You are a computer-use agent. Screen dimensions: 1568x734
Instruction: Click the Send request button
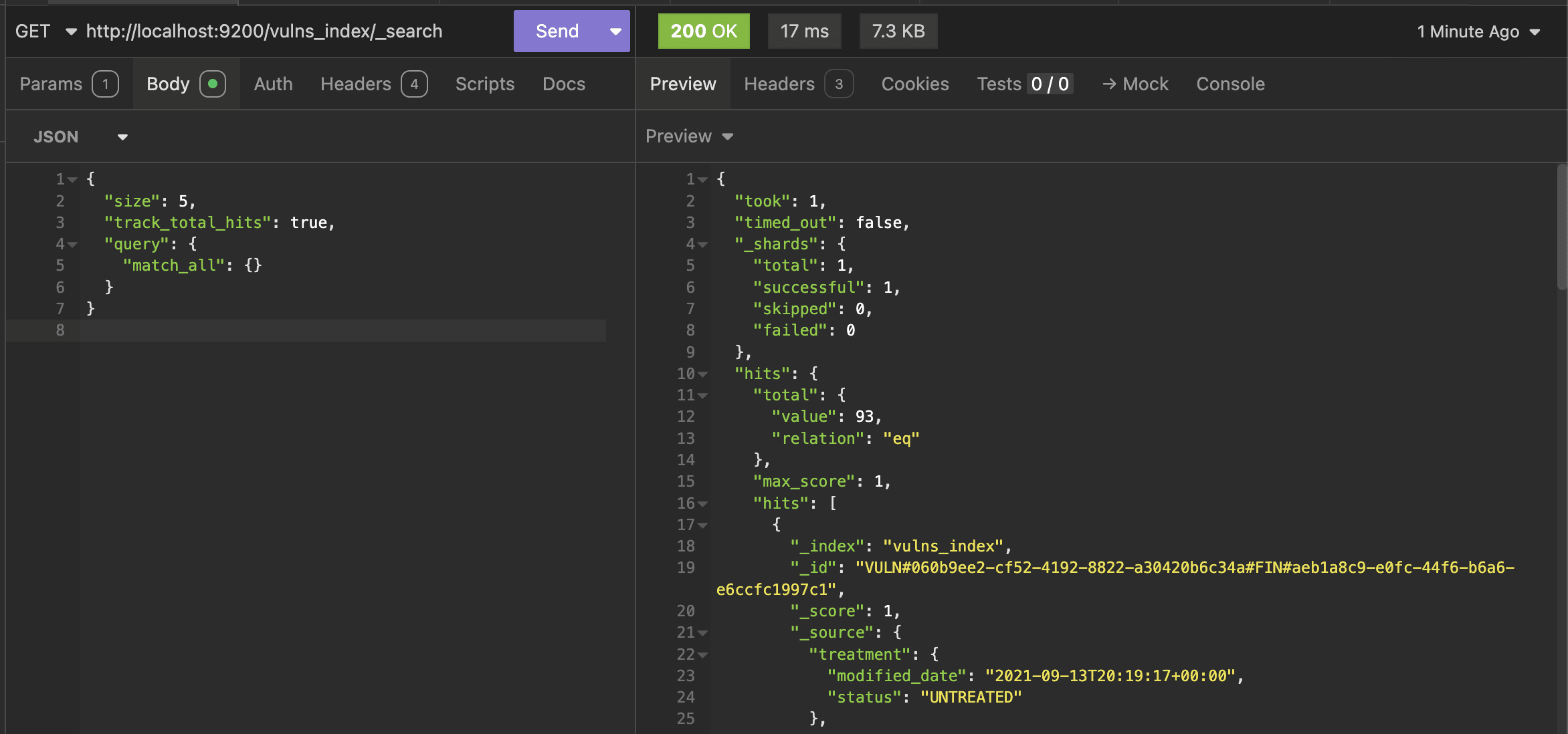click(557, 31)
